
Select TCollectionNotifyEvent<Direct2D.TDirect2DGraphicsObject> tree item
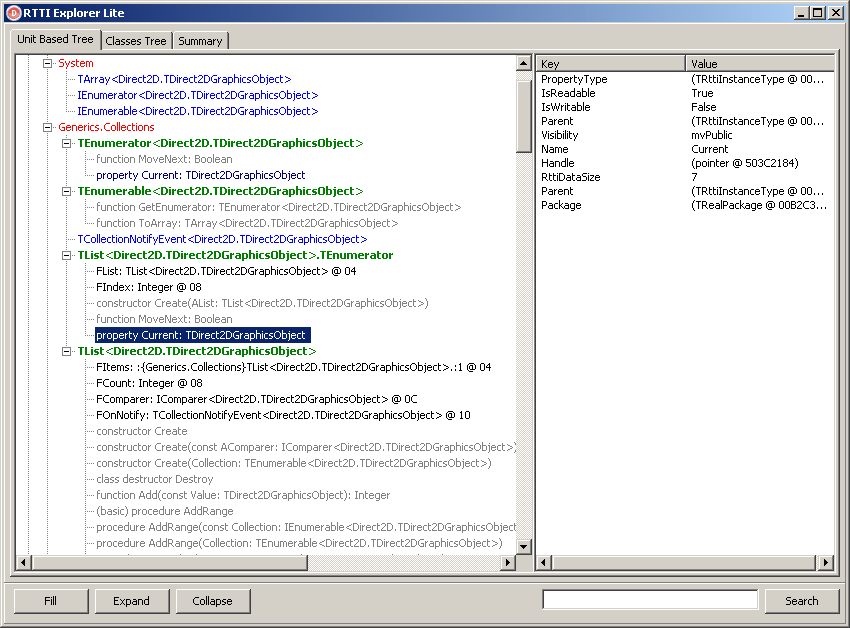(222, 239)
